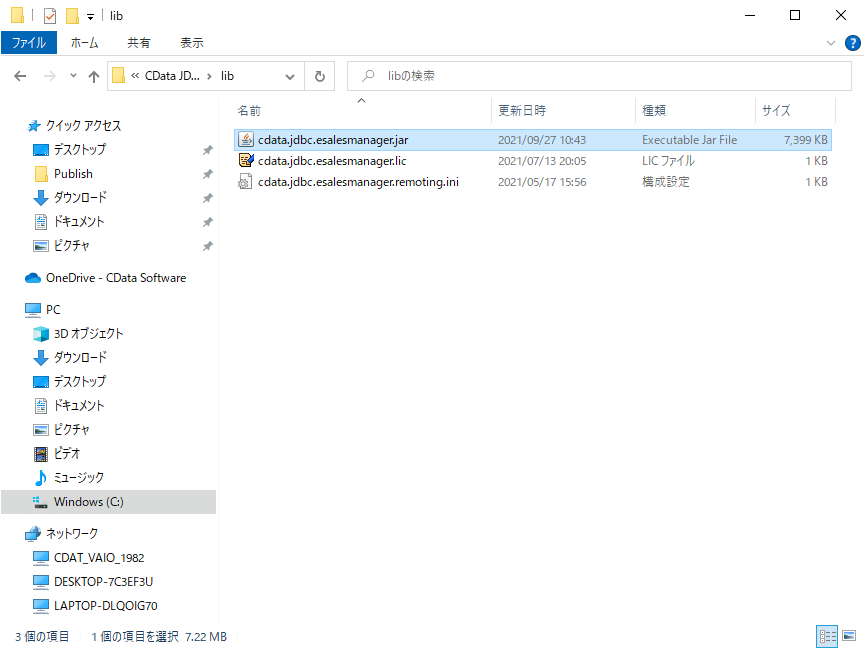Click the lic file's license icon
Screen dimensions: 865x649
tap(245, 161)
